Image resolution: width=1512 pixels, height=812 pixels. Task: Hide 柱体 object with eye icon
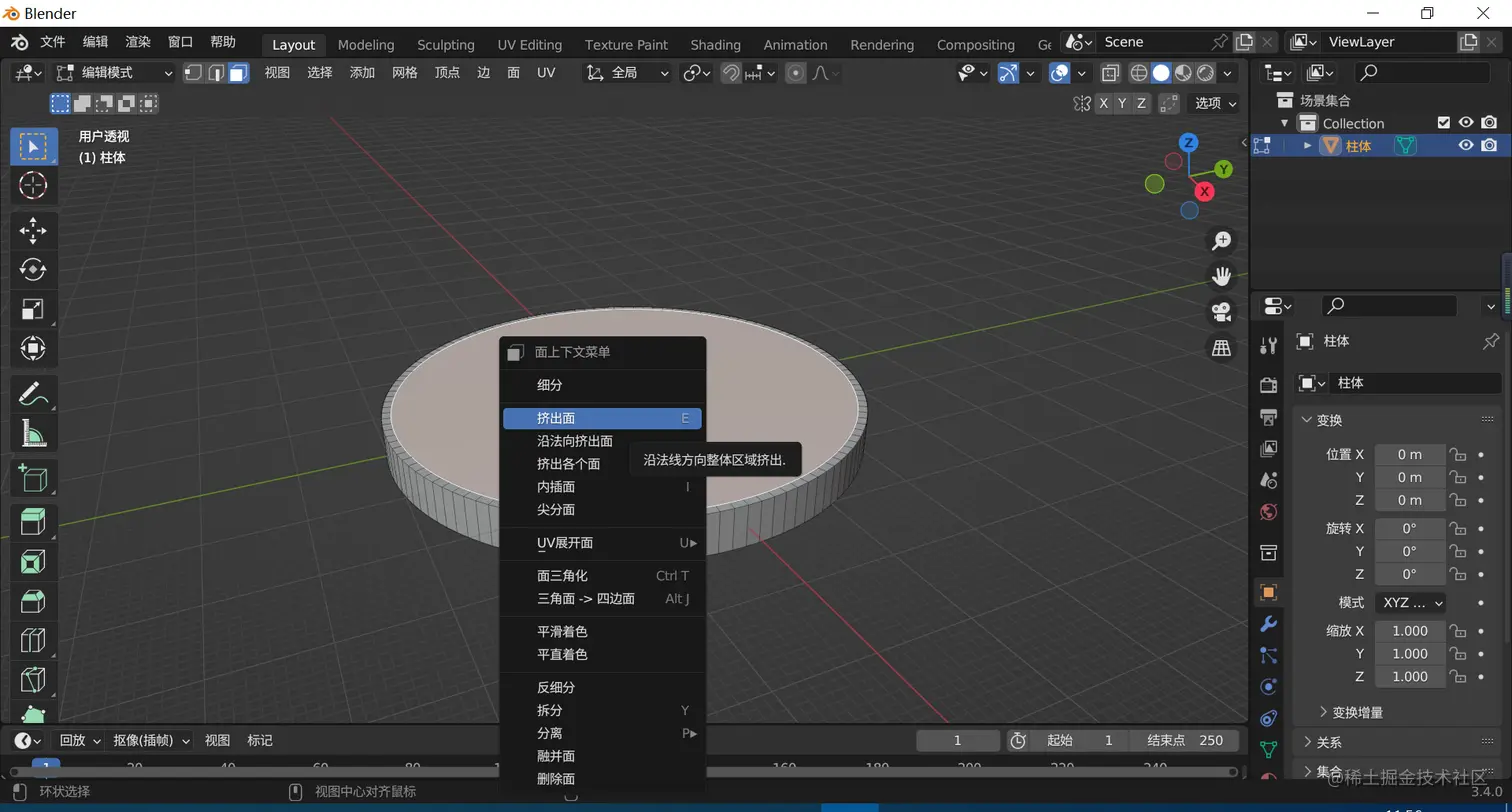click(x=1466, y=146)
